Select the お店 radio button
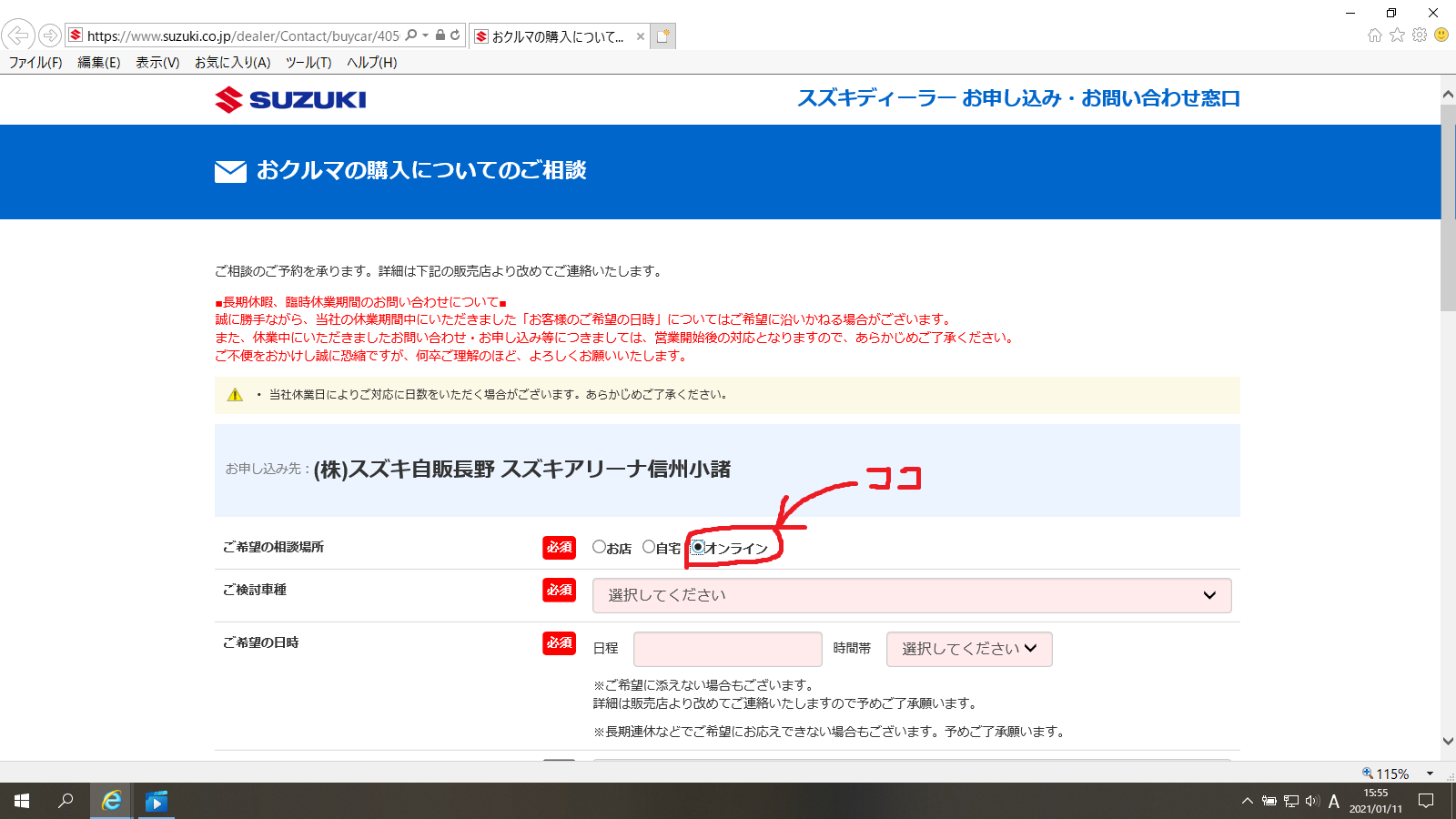The width and height of the screenshot is (1456, 819). click(599, 547)
